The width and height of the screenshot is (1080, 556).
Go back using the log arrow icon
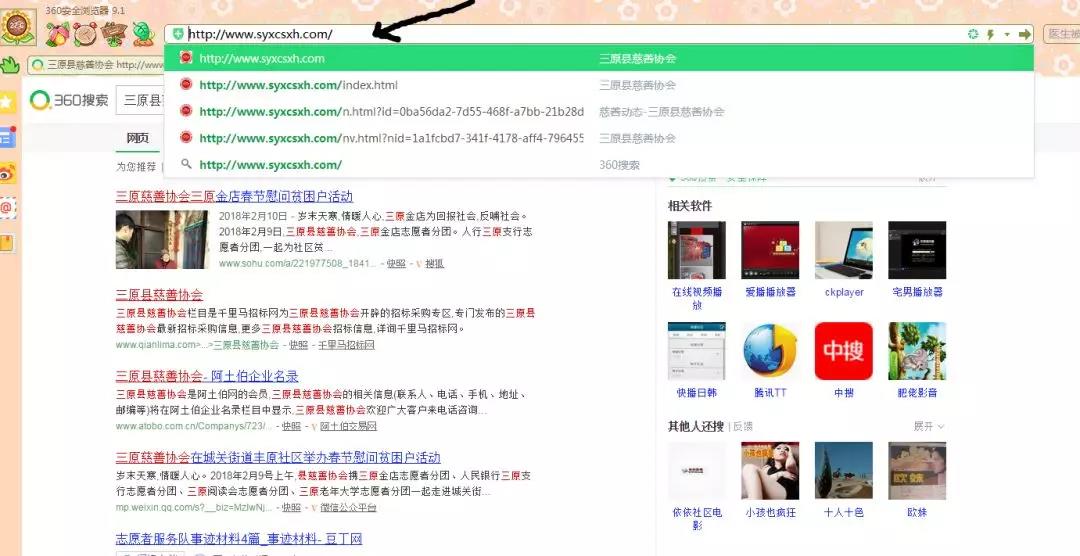pyautogui.click(x=86, y=34)
